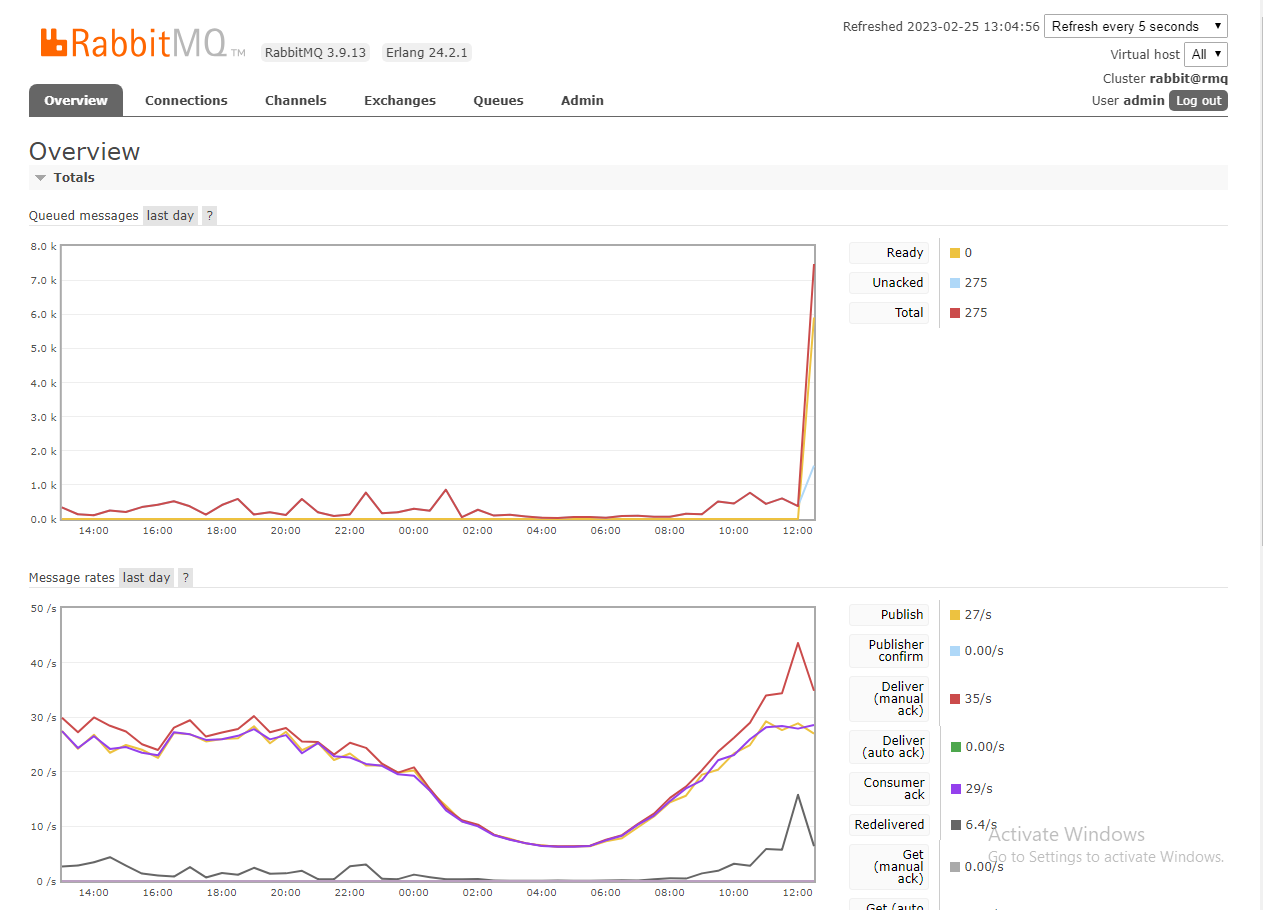1263x910 pixels.
Task: Click the Publish legend label
Action: pos(889,614)
